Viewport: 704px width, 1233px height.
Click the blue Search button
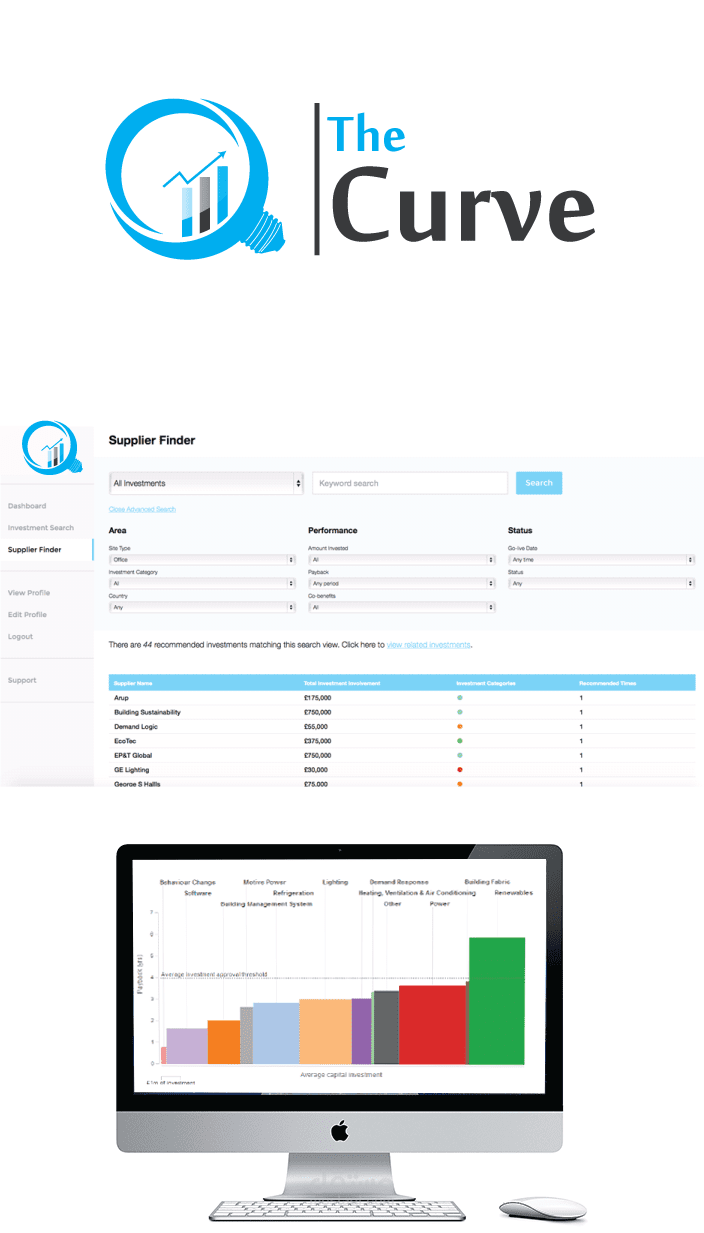(539, 483)
